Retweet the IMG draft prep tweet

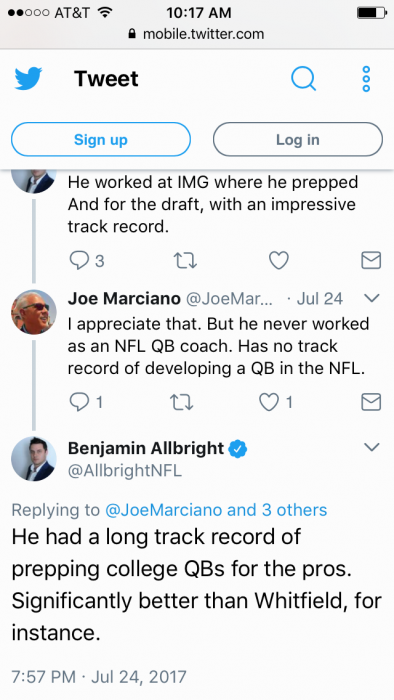[x=185, y=260]
